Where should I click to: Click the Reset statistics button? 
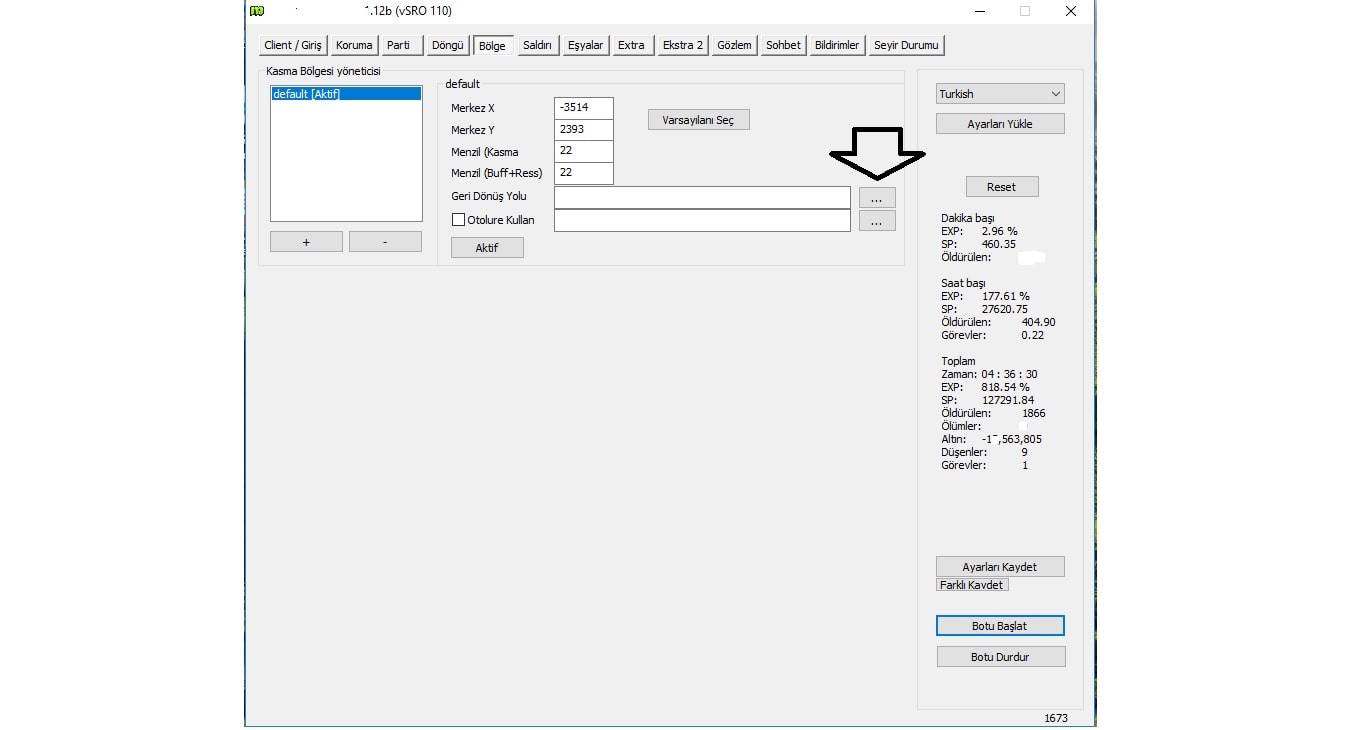[1002, 187]
